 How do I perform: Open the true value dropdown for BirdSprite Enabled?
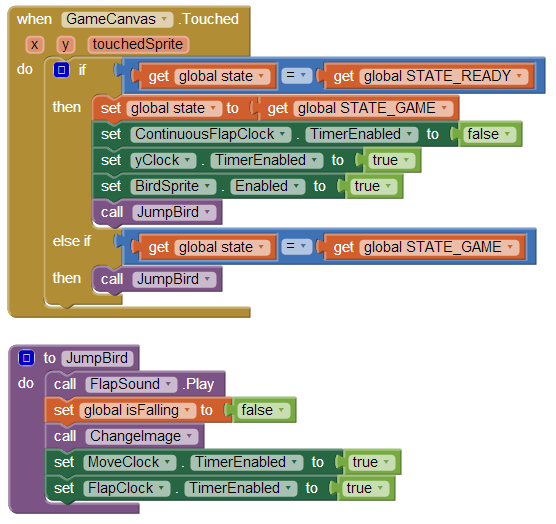click(x=373, y=186)
